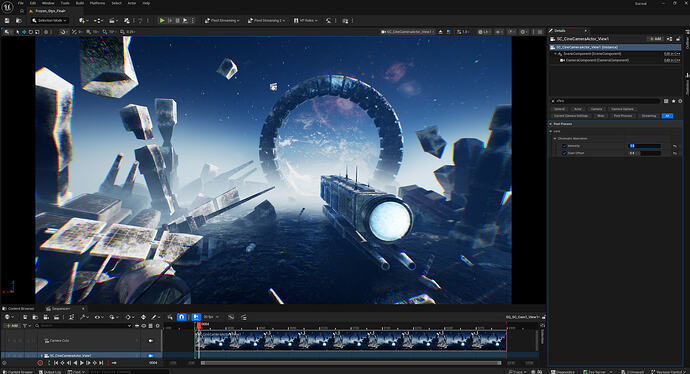This screenshot has width=690, height=374.
Task: Click the camera cut thumbnail strip
Action: tap(351, 341)
